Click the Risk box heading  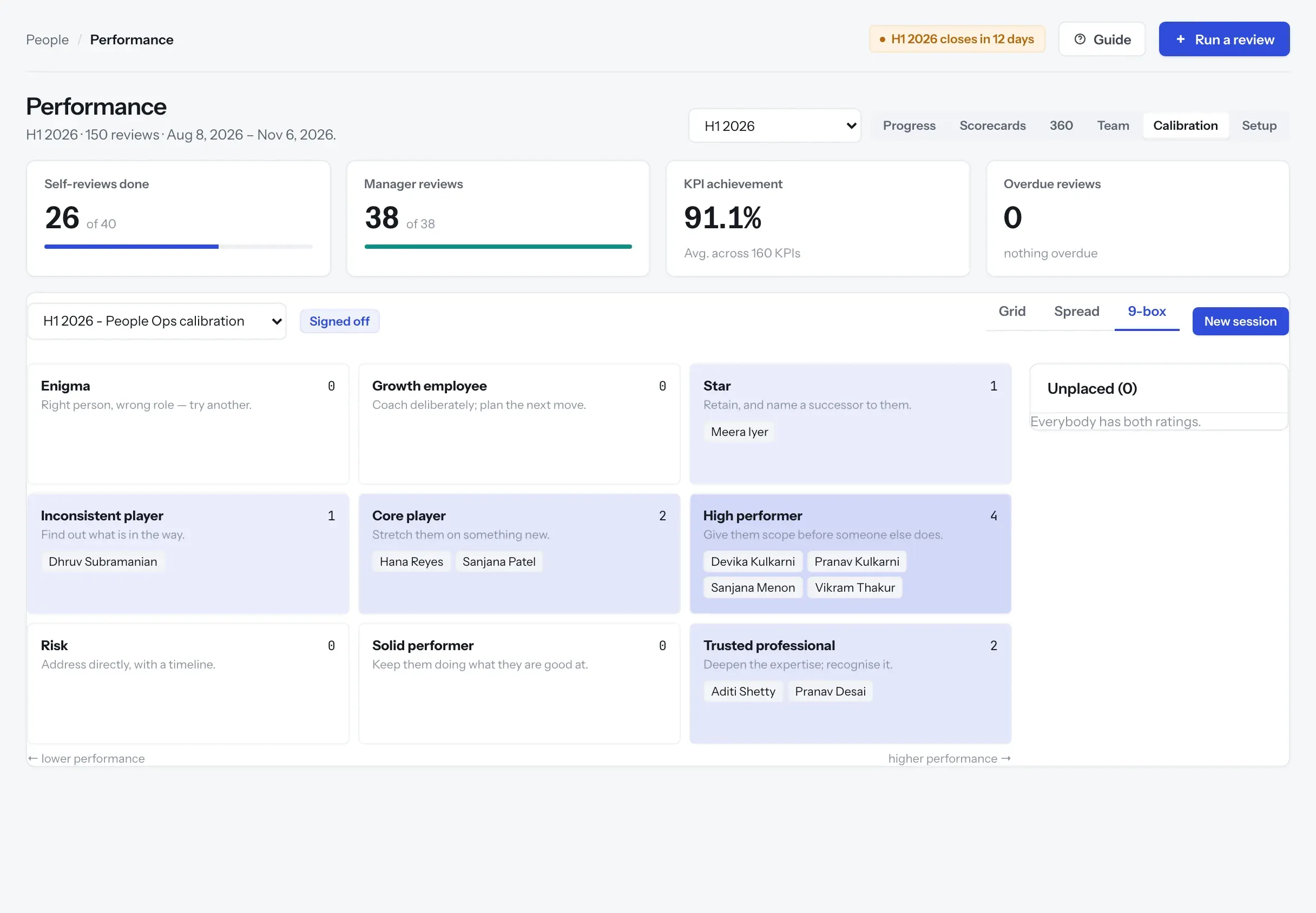(x=54, y=646)
